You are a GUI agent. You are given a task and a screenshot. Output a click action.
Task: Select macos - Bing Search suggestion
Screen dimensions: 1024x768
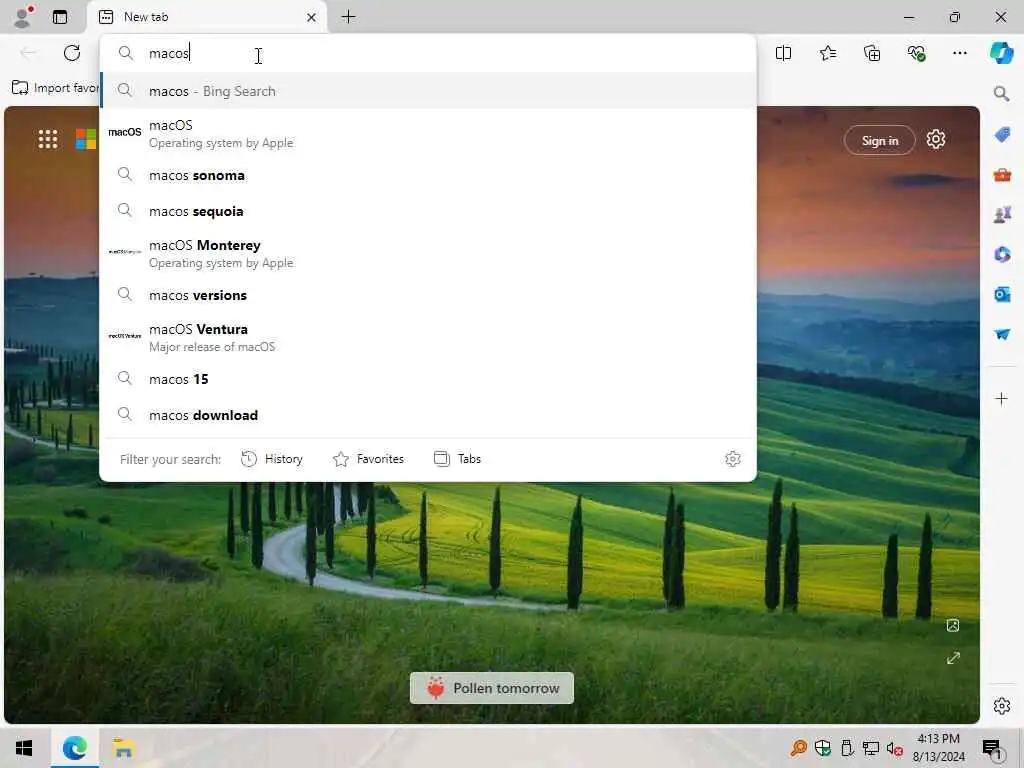(428, 91)
